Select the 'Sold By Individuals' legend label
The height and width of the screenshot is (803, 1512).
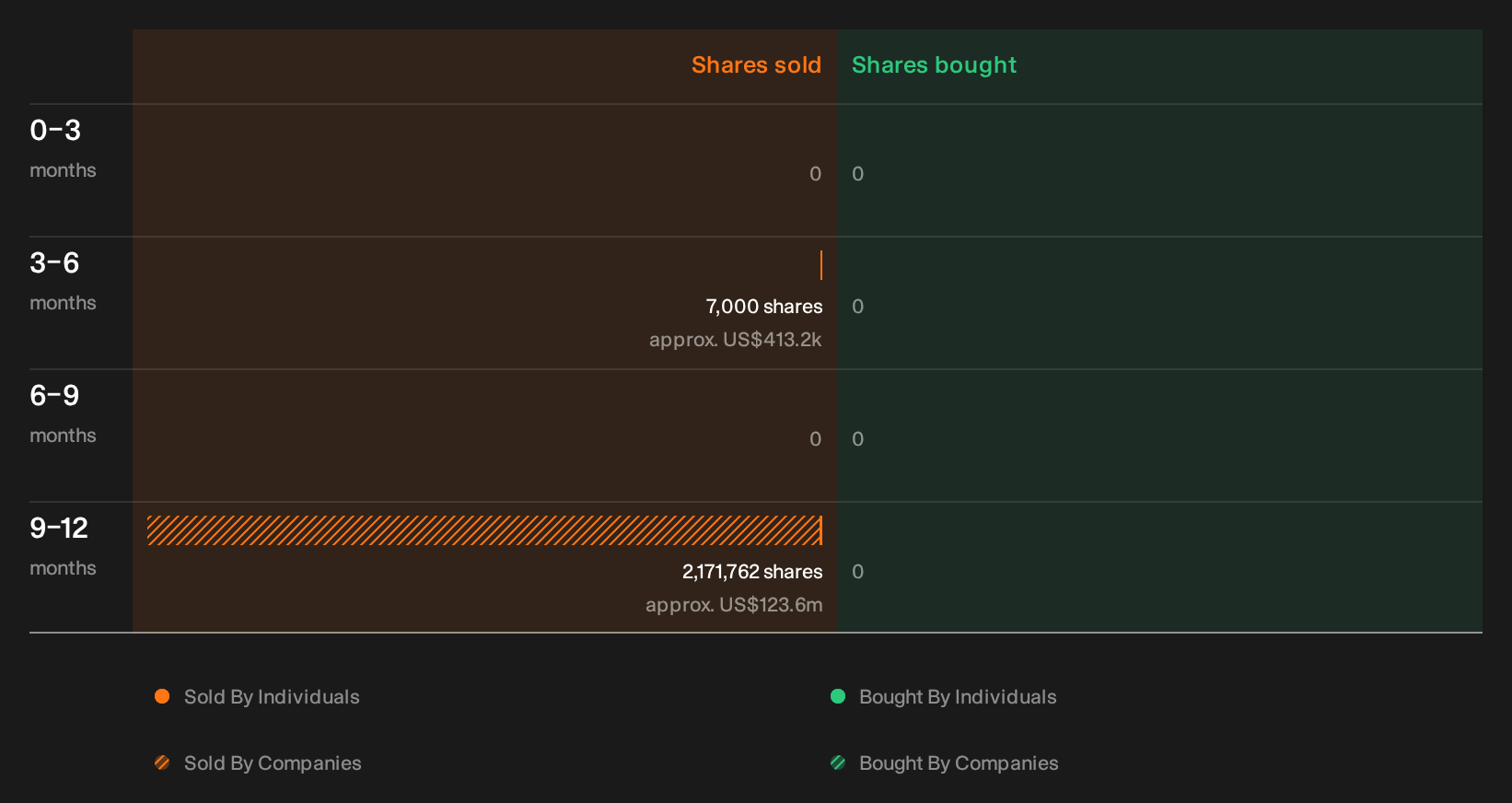pyautogui.click(x=272, y=697)
